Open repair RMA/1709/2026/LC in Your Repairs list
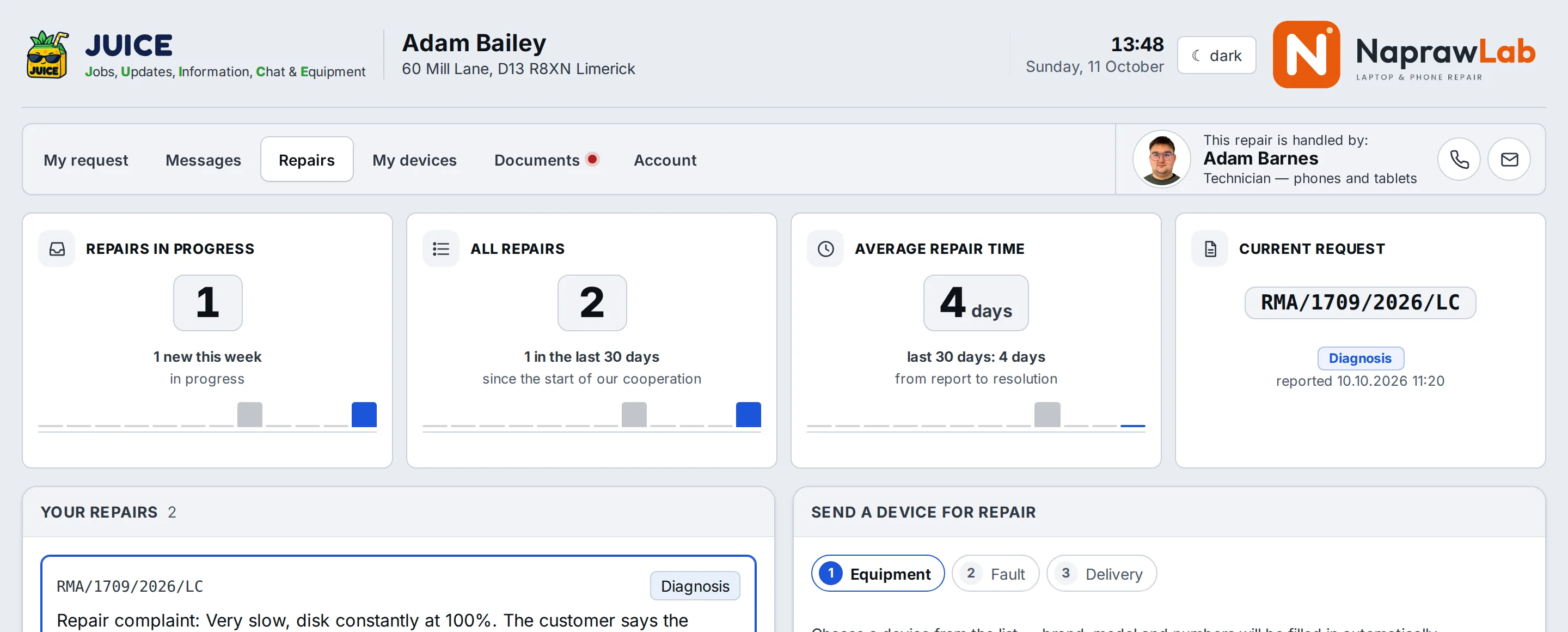This screenshot has width=1568, height=632. 398,594
